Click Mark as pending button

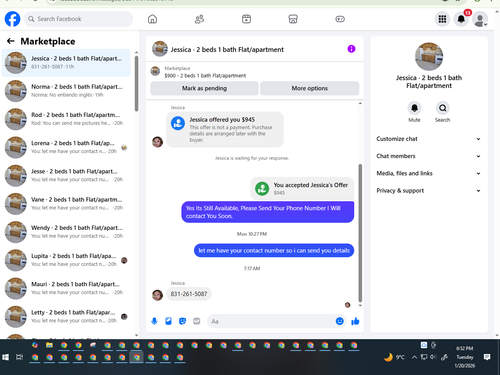(204, 88)
